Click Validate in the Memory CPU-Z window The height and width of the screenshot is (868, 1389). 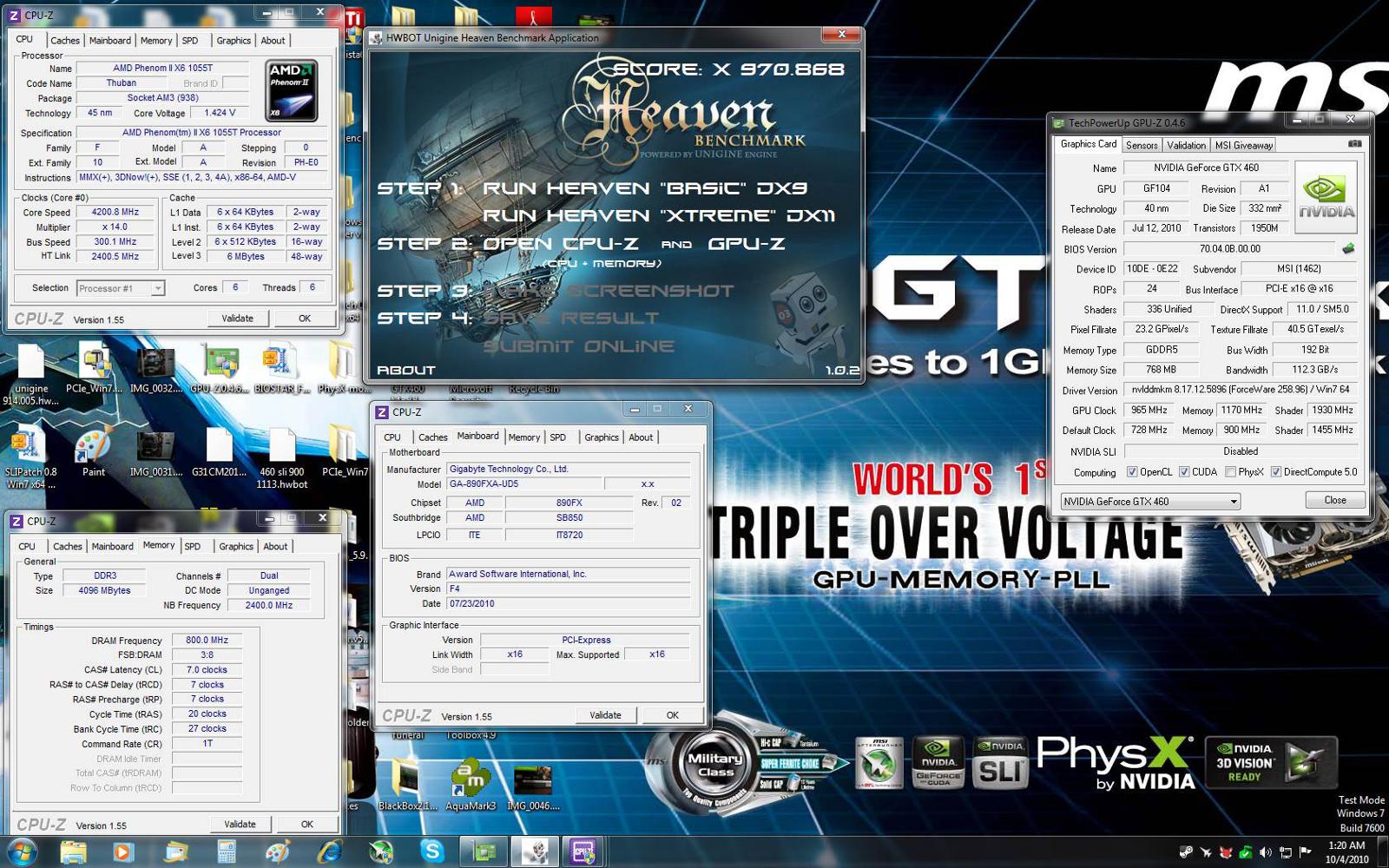[240, 824]
